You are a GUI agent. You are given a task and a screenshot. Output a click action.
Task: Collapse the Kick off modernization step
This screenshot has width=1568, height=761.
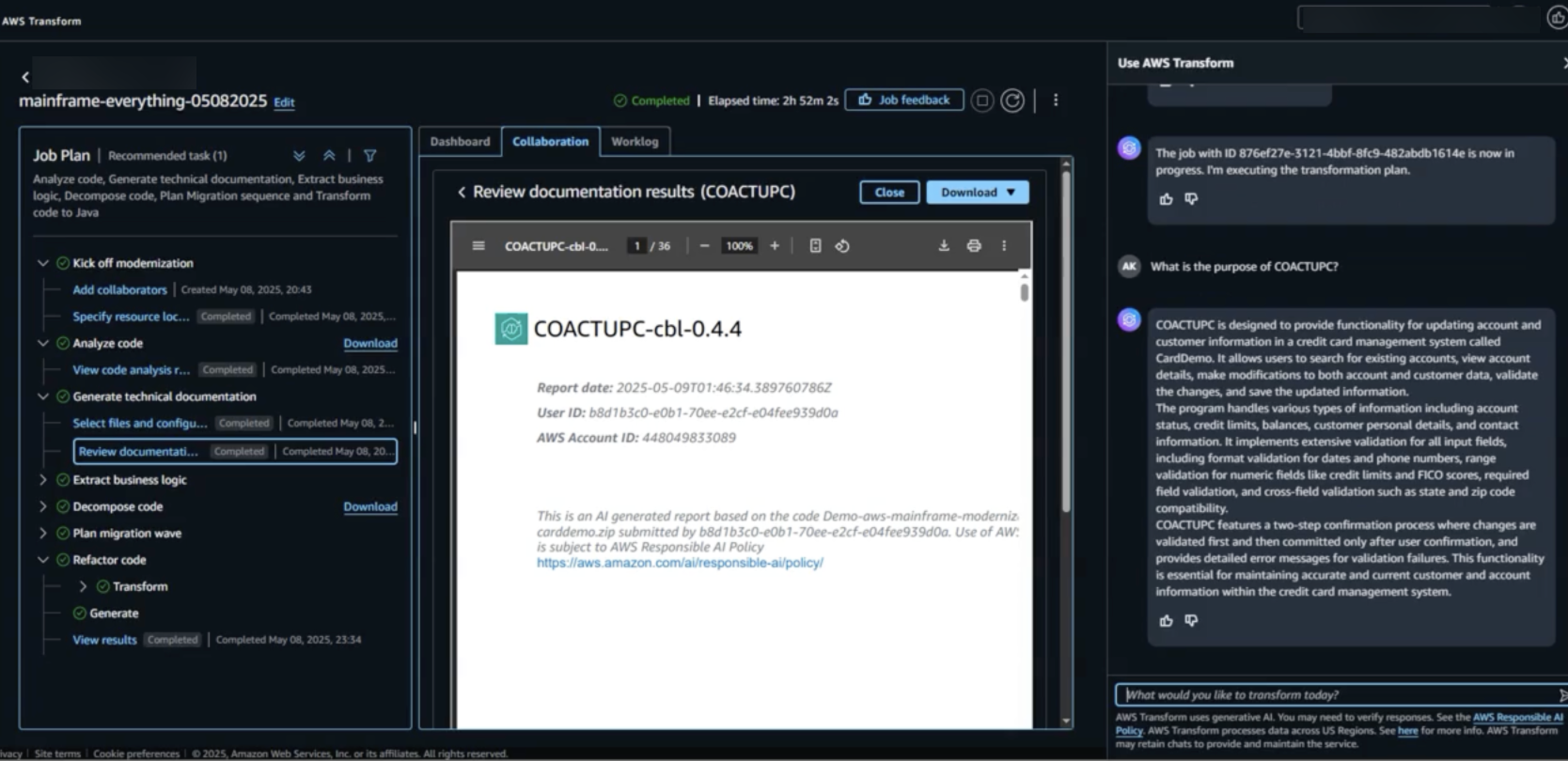(42, 263)
